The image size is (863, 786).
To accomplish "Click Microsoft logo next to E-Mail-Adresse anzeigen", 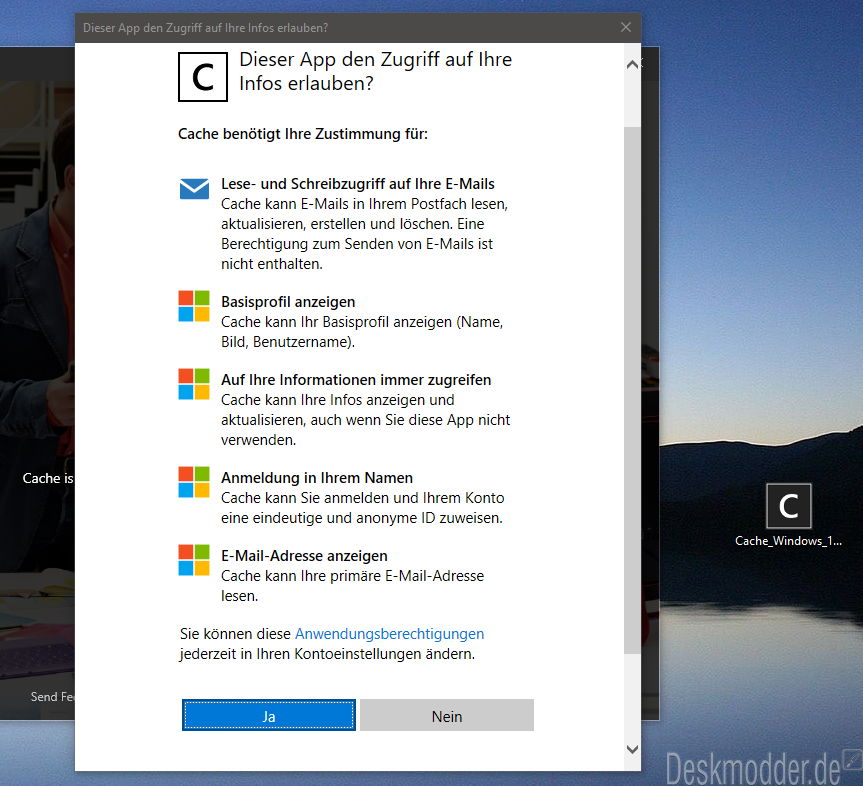I will [194, 560].
